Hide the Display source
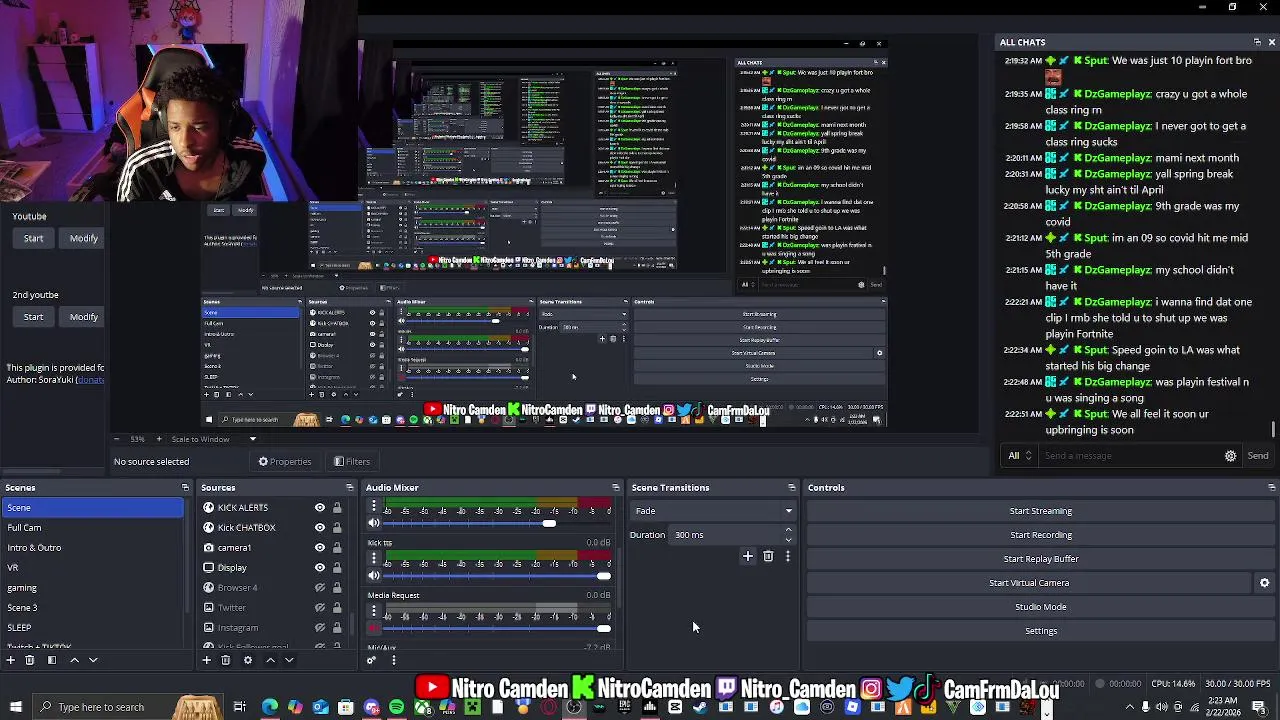The width and height of the screenshot is (1280, 720). pyautogui.click(x=320, y=568)
